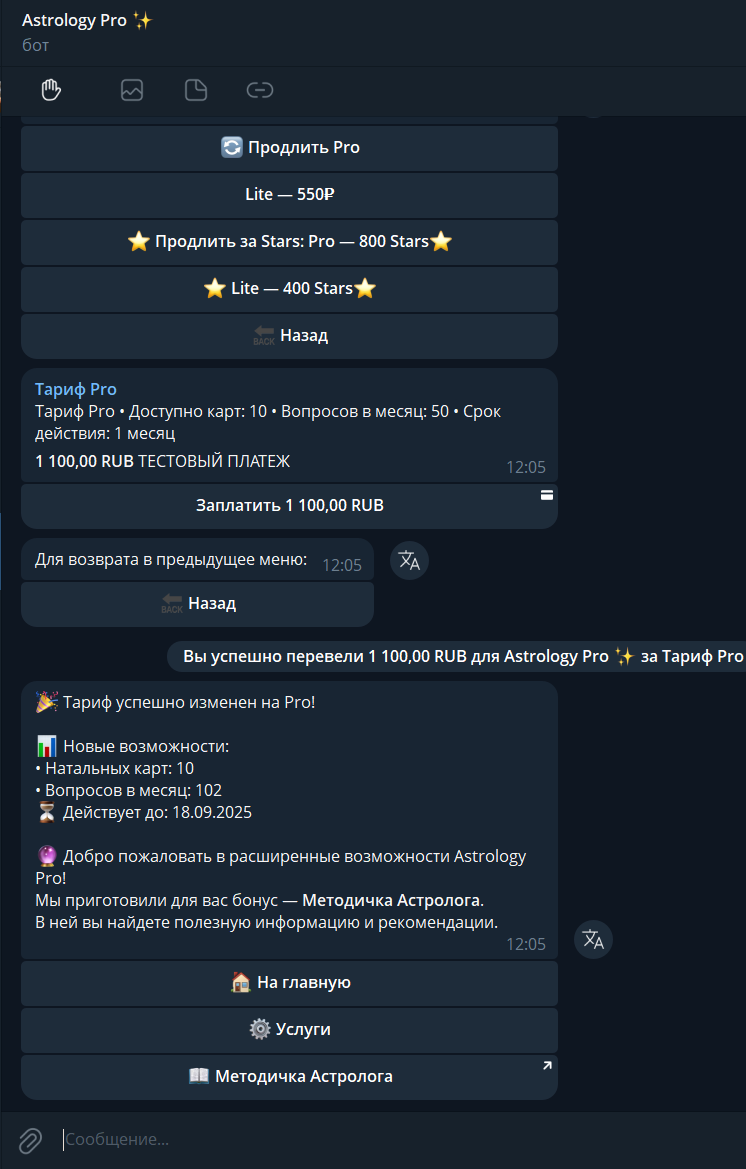Click card icon on pay button
Screen dimensions: 746x1169
tap(546, 495)
